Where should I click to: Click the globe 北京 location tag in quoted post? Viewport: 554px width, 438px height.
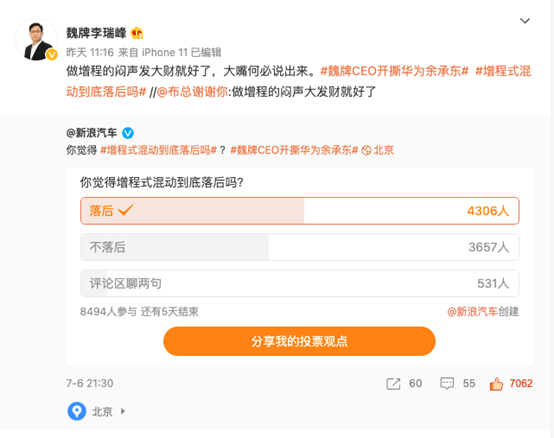(378, 150)
